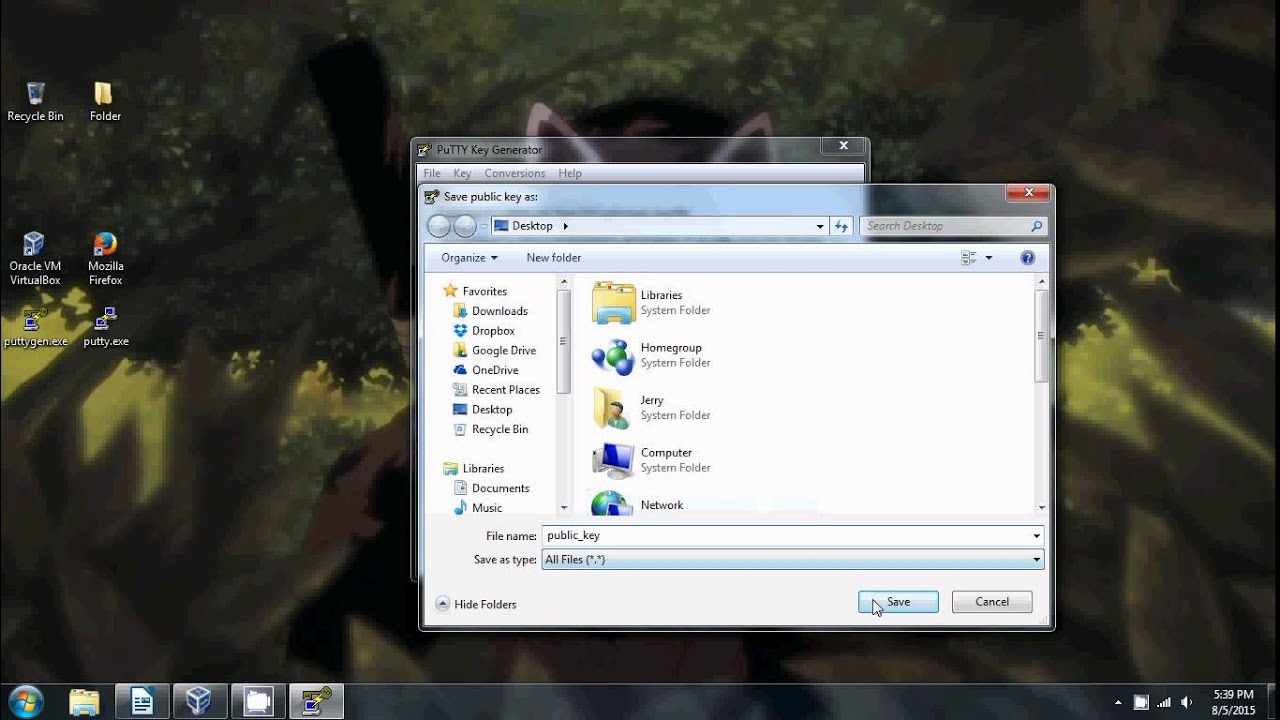Select the Jerry user folder icon
This screenshot has width=1280, height=720.
pos(613,408)
